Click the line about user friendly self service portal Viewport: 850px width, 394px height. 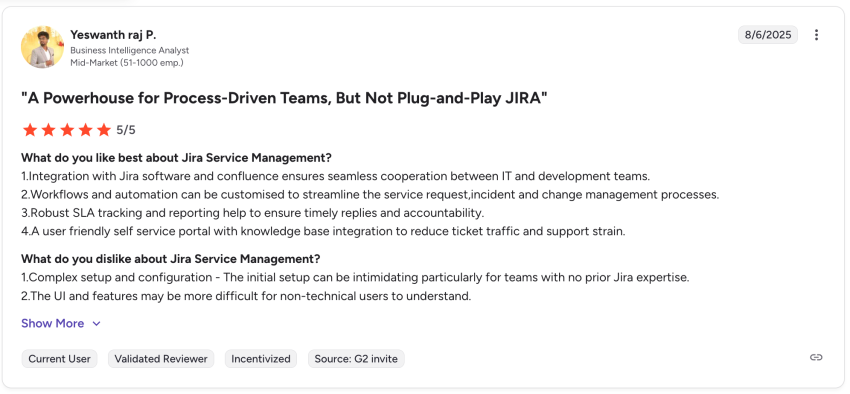[324, 231]
